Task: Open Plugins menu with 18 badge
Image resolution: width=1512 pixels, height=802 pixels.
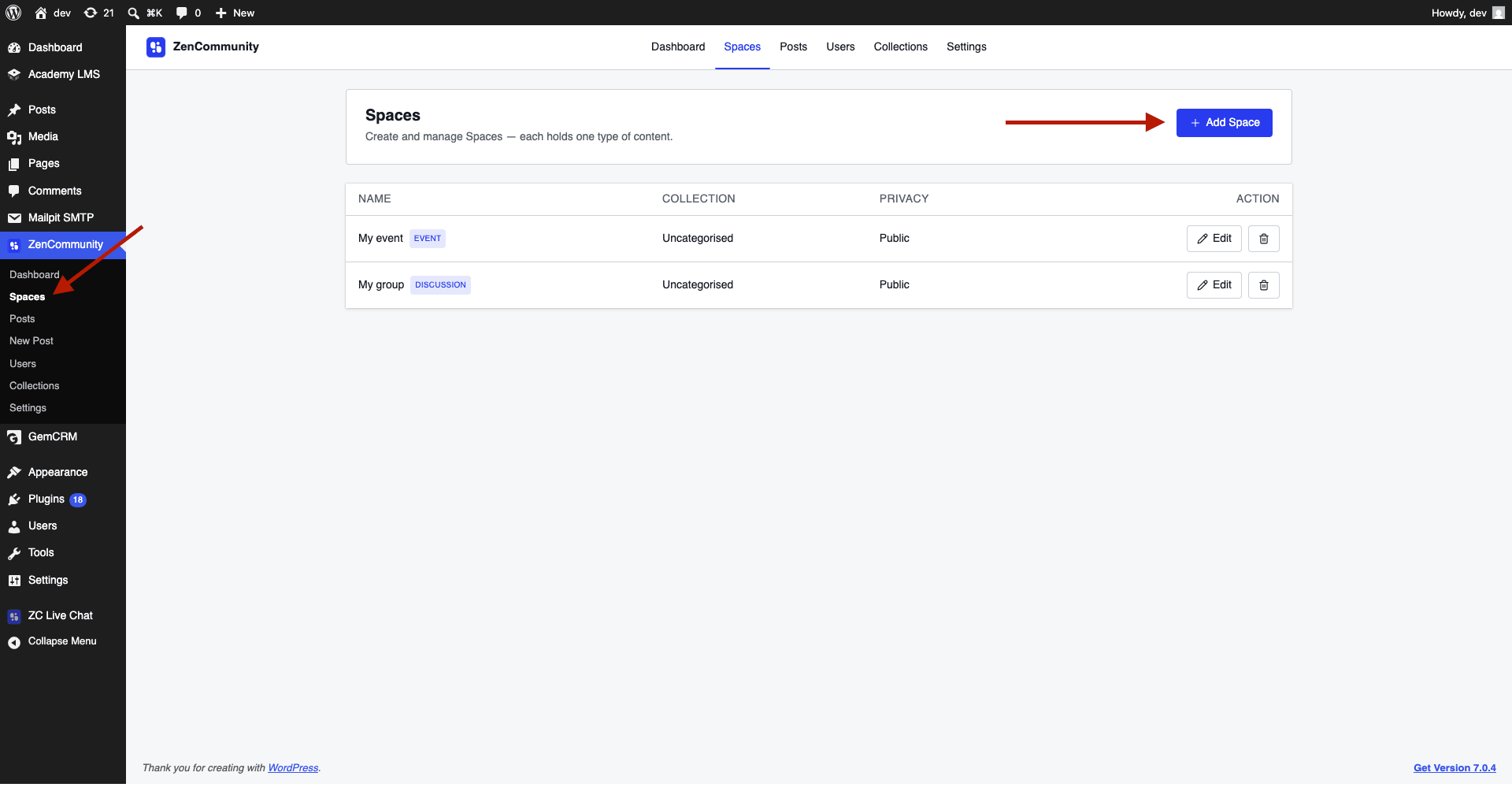Action: coord(63,499)
